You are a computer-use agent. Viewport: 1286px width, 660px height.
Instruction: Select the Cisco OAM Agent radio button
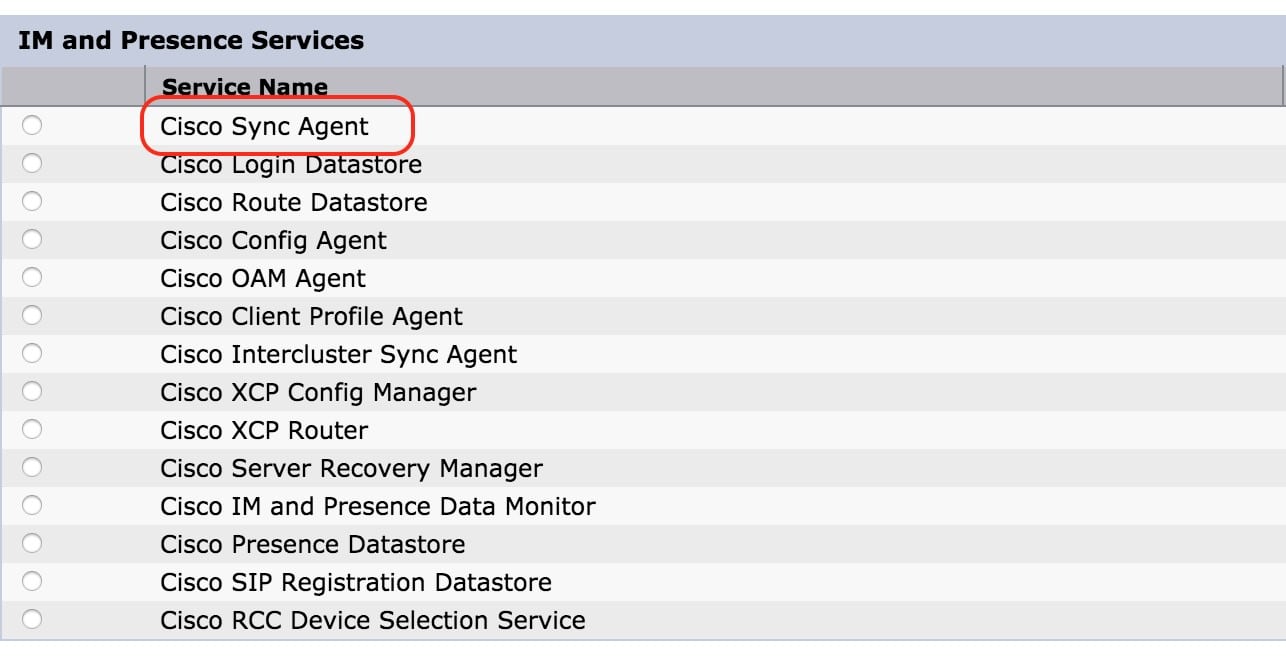click(33, 278)
